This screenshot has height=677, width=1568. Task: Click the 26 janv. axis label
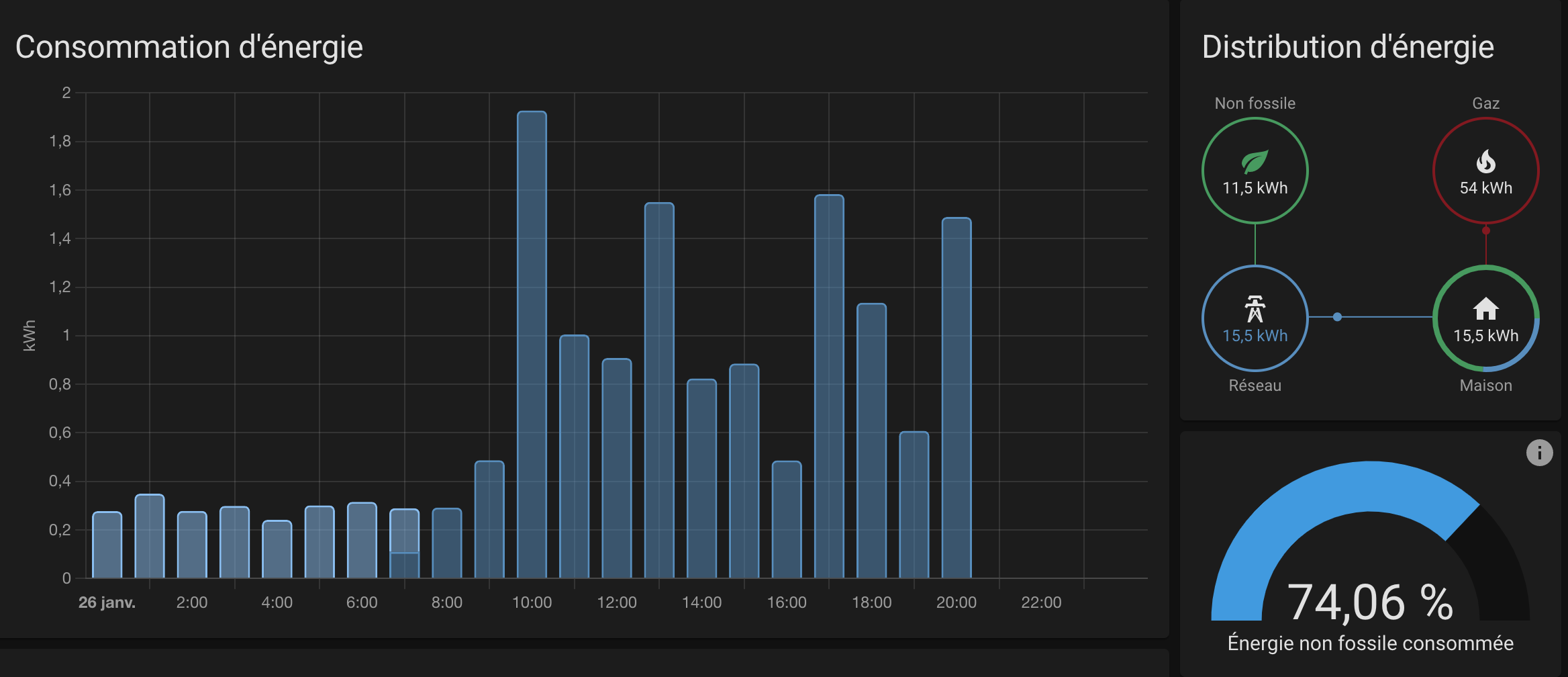coord(107,602)
